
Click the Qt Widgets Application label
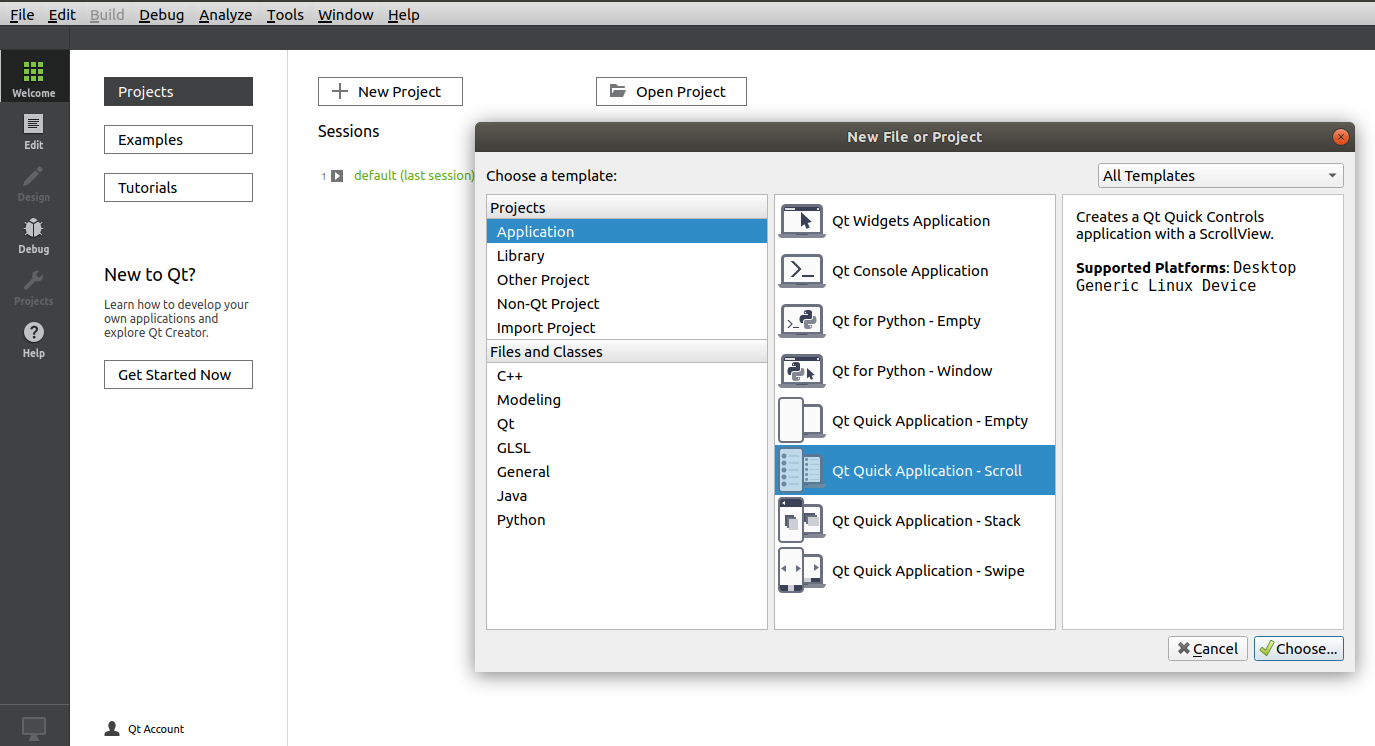tap(911, 221)
